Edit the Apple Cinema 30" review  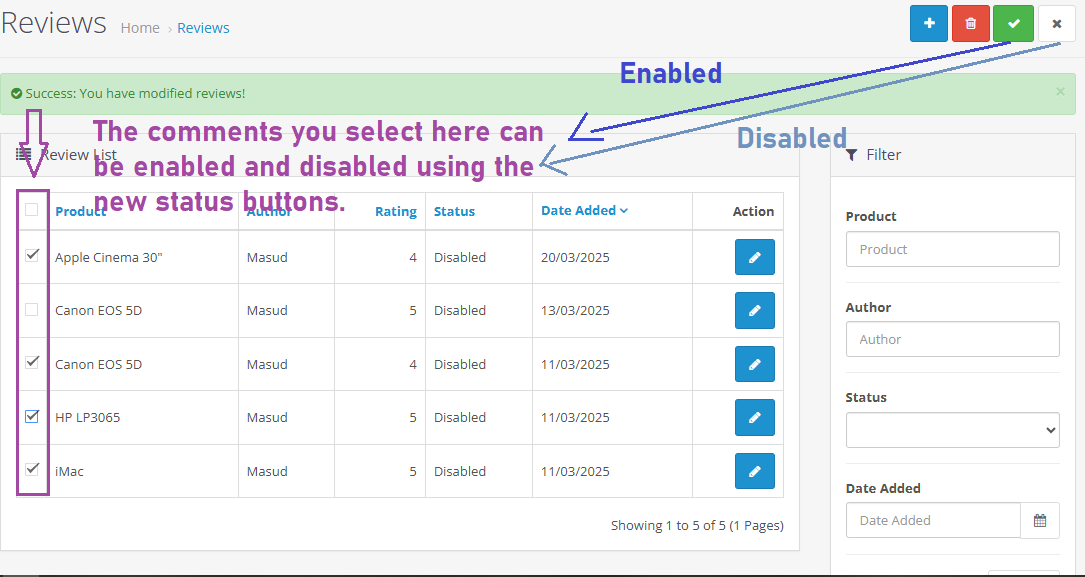point(754,257)
